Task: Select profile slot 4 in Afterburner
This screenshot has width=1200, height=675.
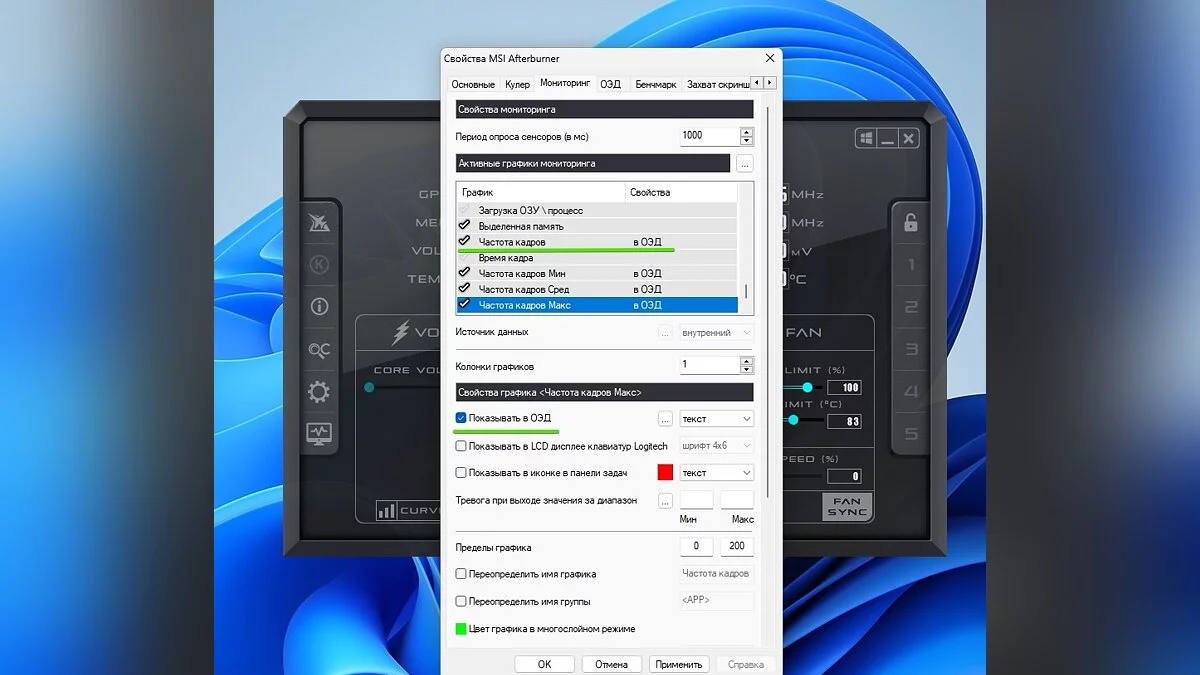Action: 911,392
